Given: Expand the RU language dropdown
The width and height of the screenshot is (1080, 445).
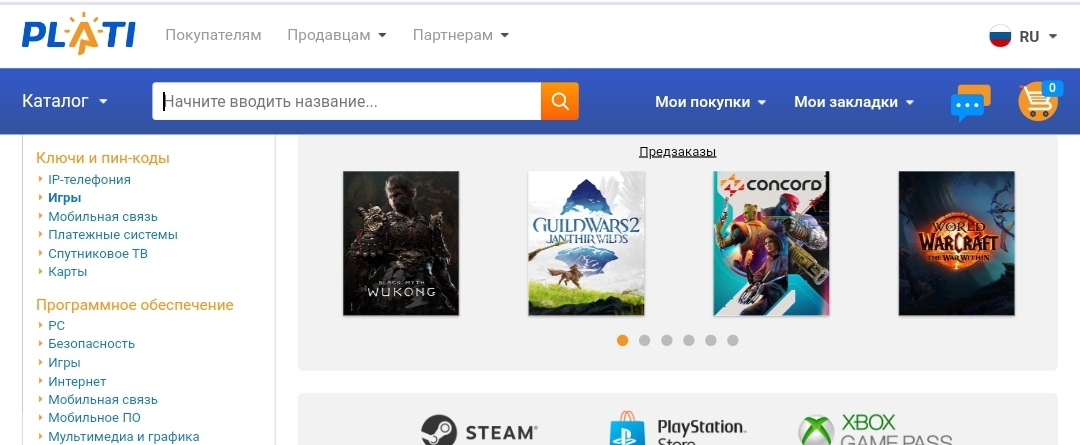Looking at the screenshot, I should click(x=1037, y=37).
